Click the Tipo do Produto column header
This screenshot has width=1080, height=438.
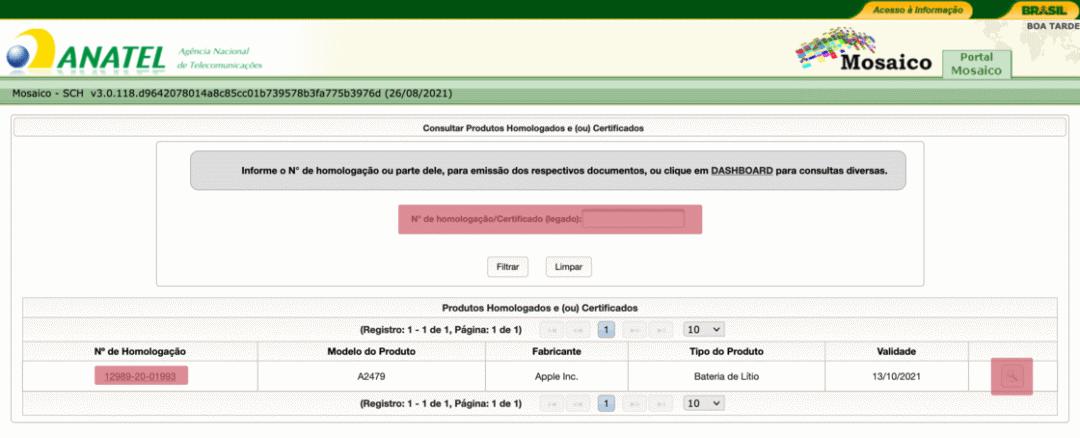coord(726,351)
